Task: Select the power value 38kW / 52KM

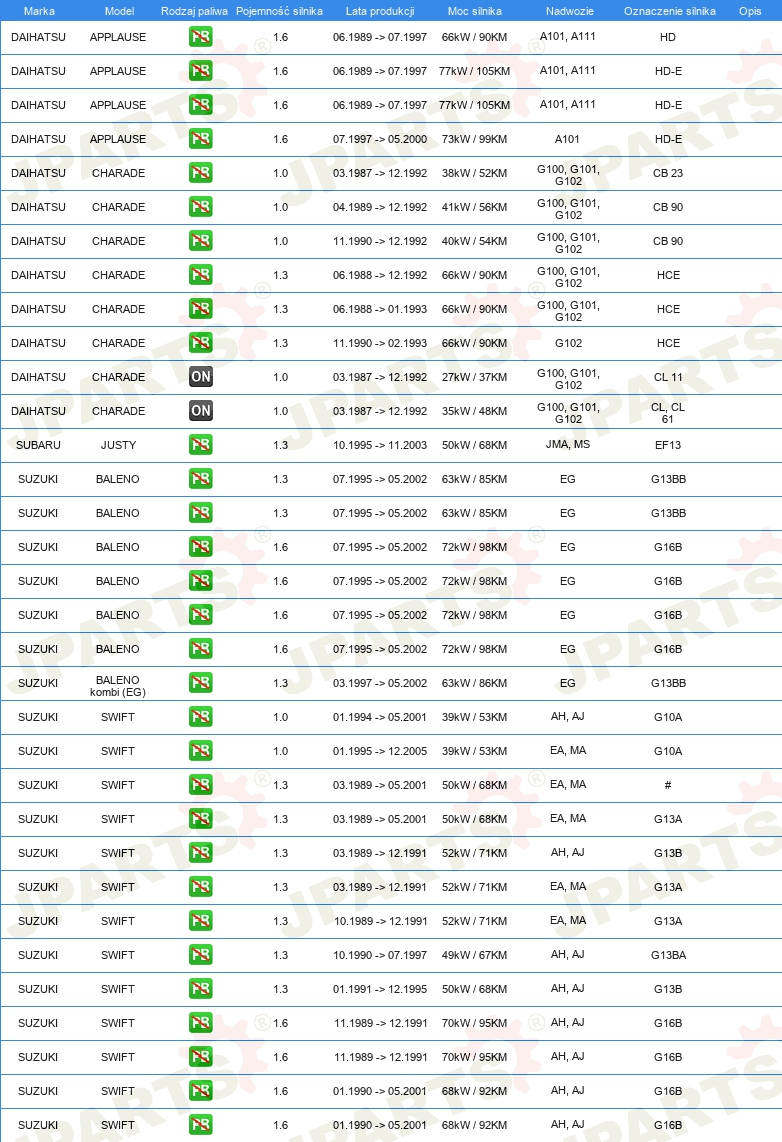Action: (x=475, y=173)
